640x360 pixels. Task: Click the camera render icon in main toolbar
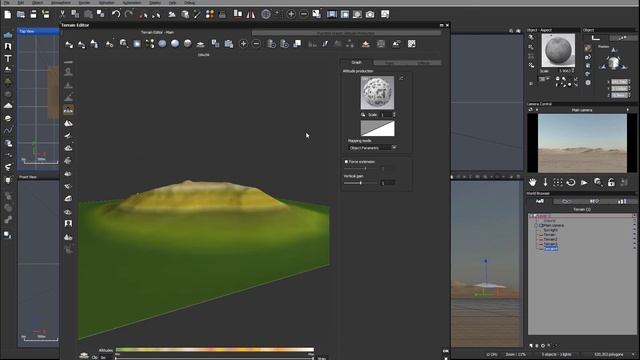pos(370,14)
